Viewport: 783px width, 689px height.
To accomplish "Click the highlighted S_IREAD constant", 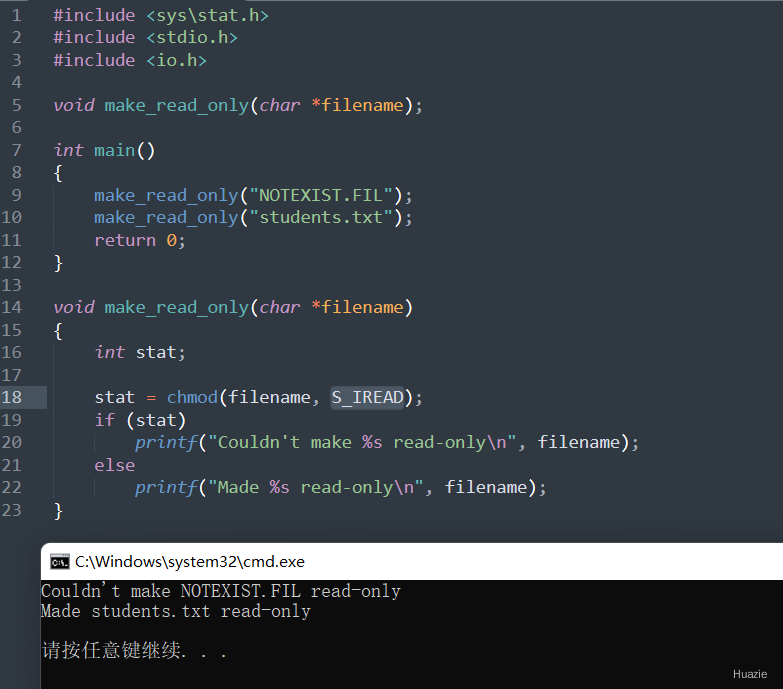I will (367, 398).
